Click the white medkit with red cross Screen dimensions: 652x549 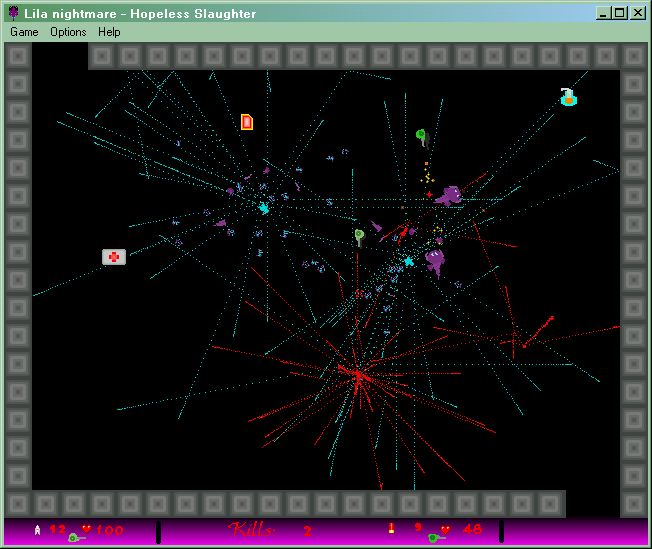pos(114,257)
